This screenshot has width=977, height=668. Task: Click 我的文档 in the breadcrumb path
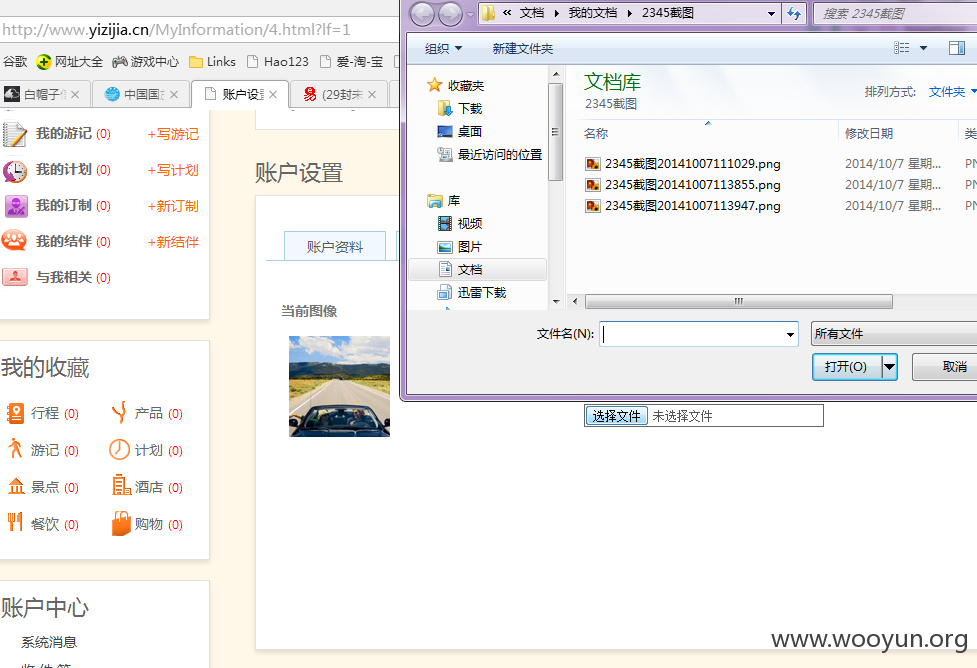tap(593, 13)
